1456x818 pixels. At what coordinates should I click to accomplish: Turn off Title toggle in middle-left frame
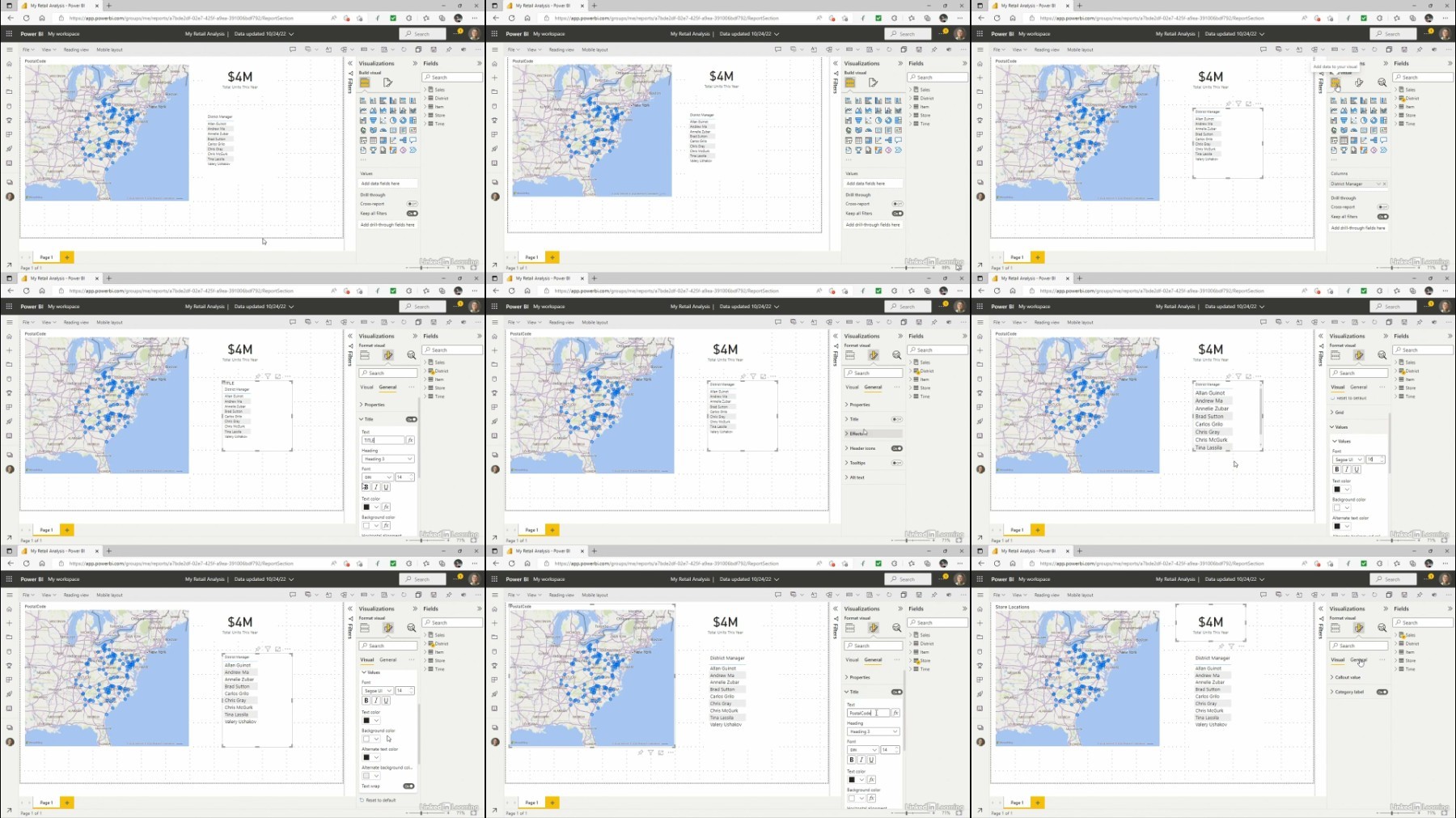[412, 419]
